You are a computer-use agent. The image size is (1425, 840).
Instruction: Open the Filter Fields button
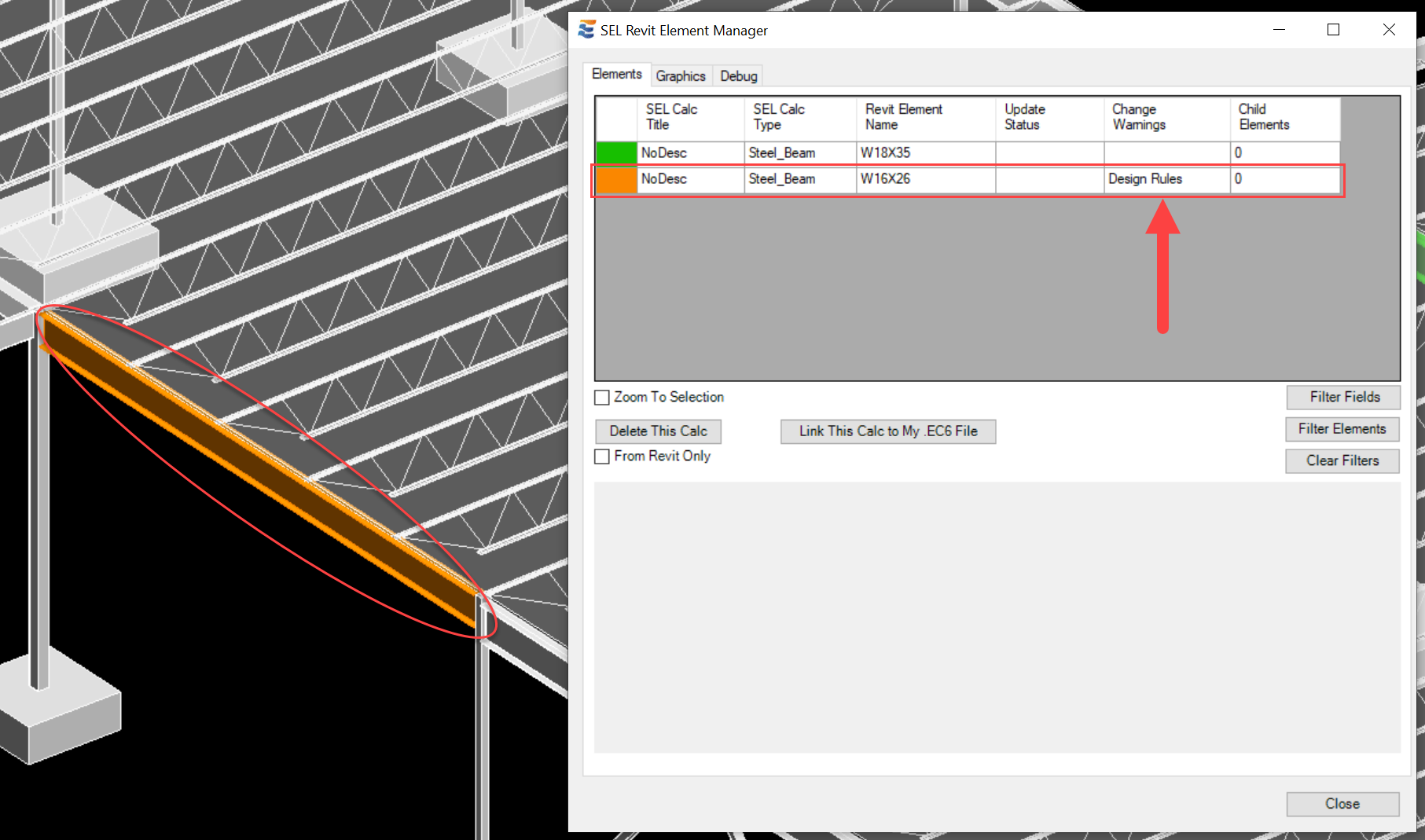pyautogui.click(x=1344, y=398)
